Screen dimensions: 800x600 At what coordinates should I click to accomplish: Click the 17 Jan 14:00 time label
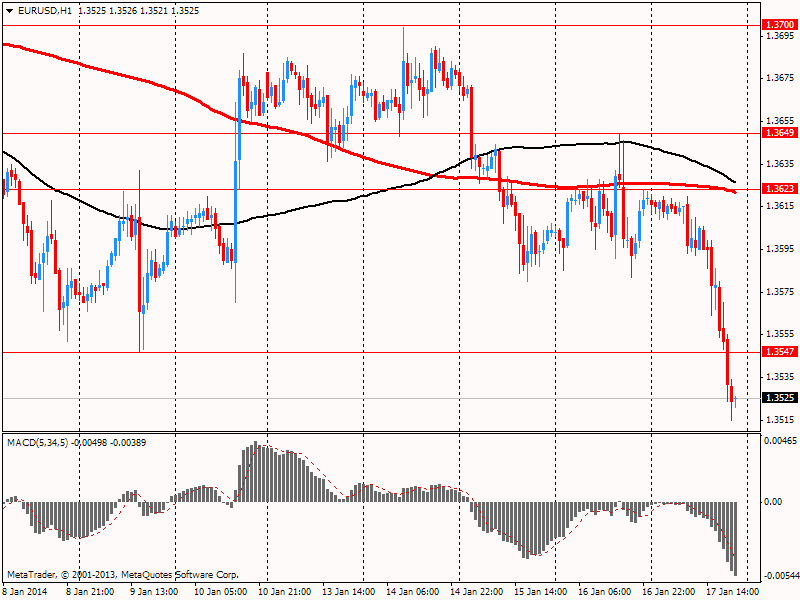click(733, 591)
